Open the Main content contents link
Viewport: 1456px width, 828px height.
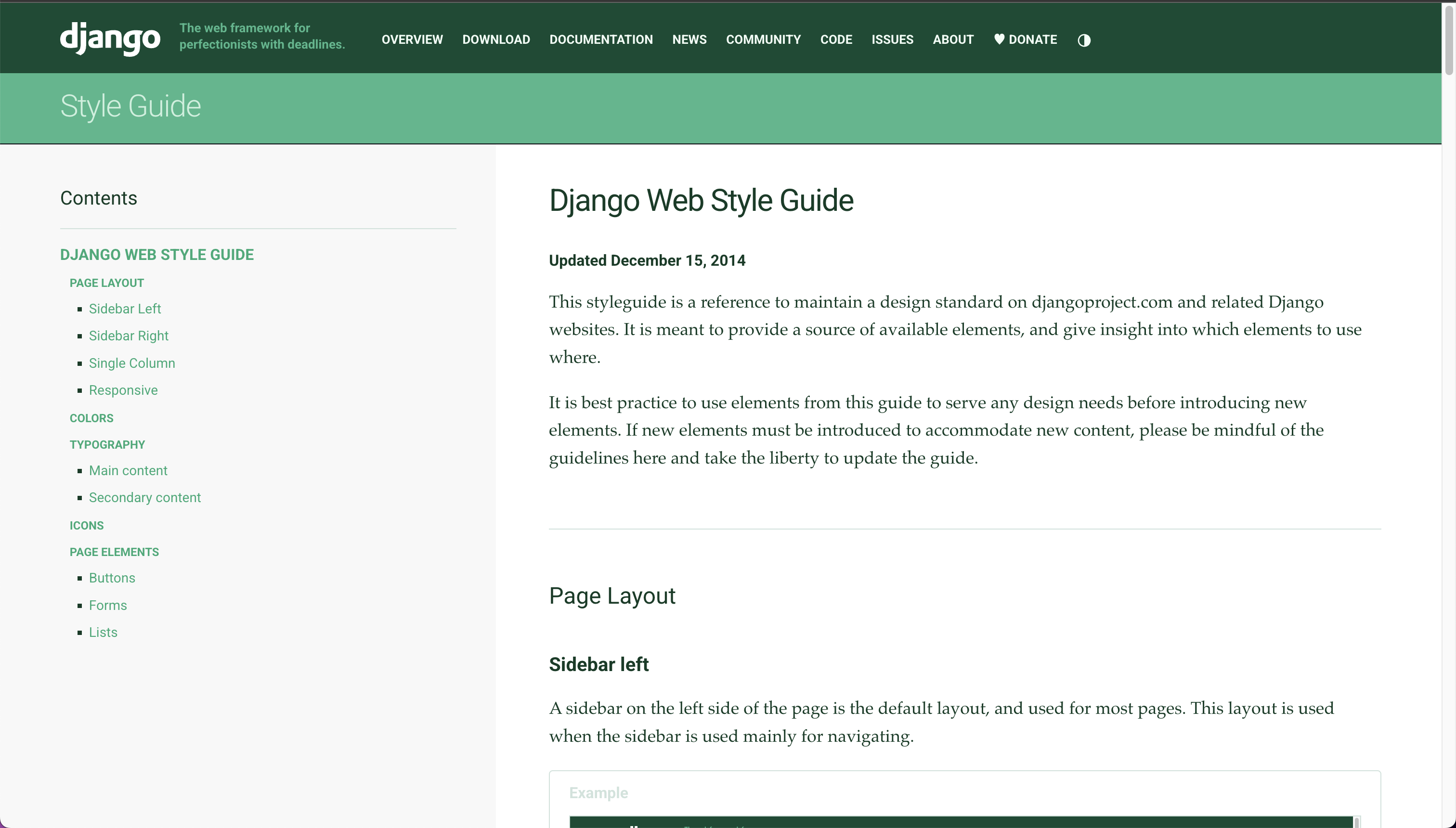[x=128, y=471]
